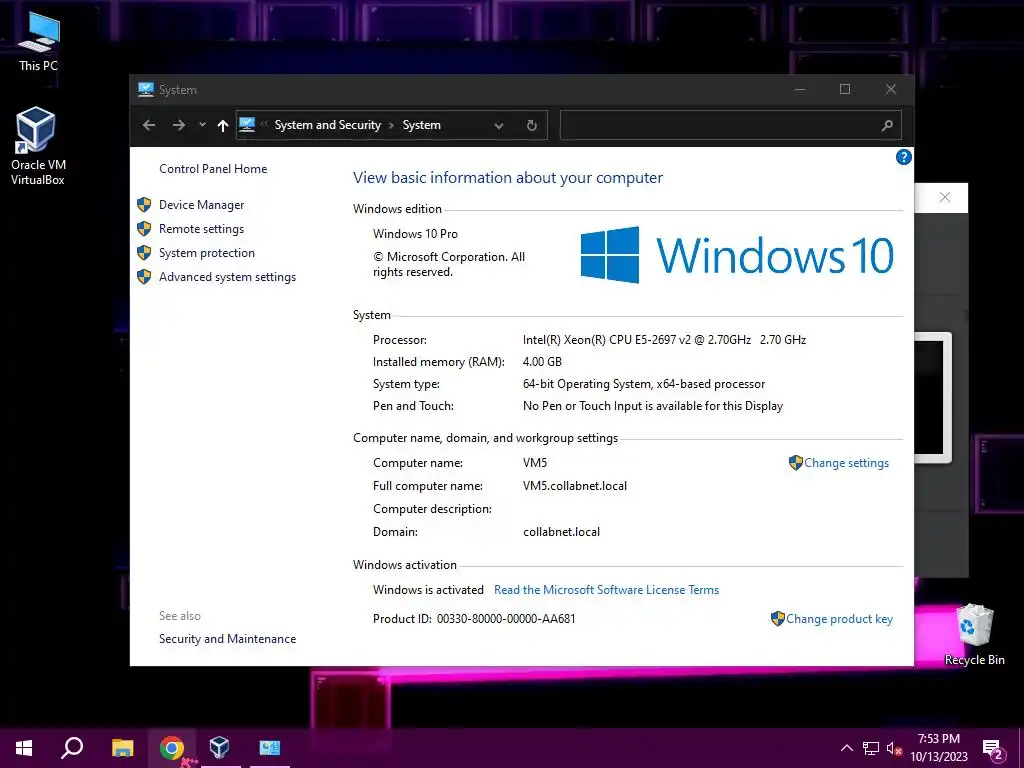Click the shield icon beside Remote settings
The width and height of the screenshot is (1024, 768).
(x=144, y=229)
